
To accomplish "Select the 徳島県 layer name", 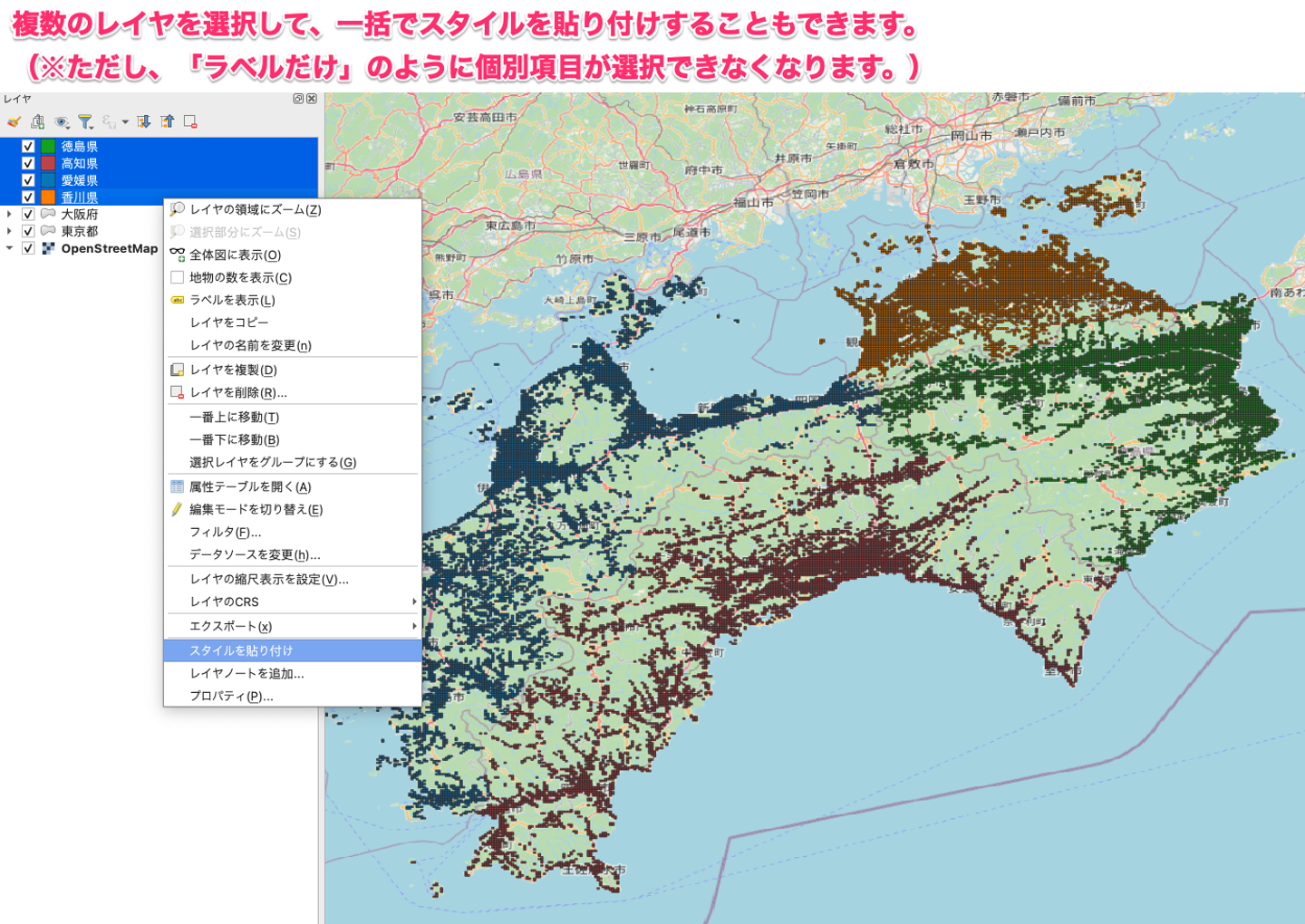I will tap(80, 147).
